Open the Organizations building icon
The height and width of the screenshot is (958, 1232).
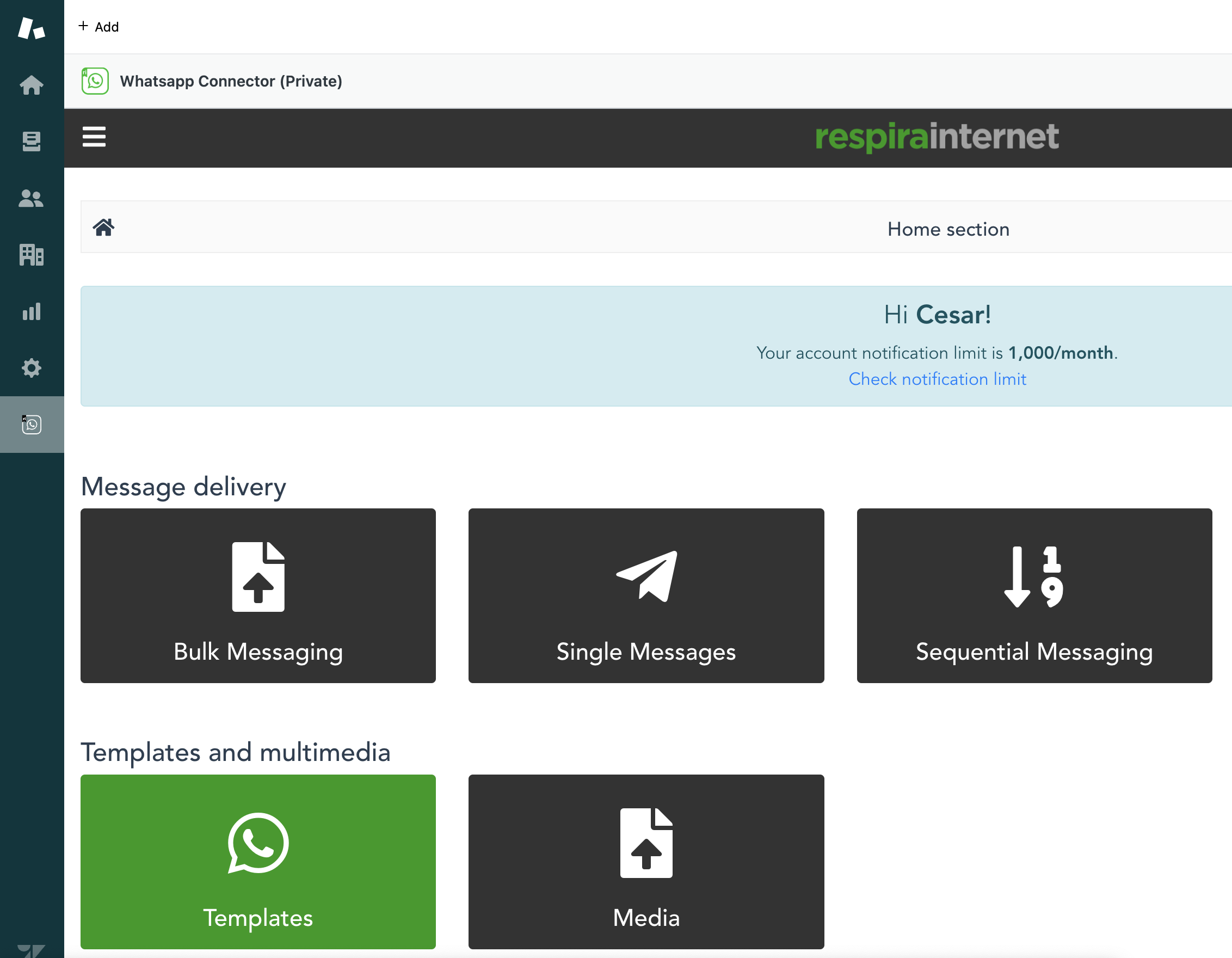coord(31,255)
